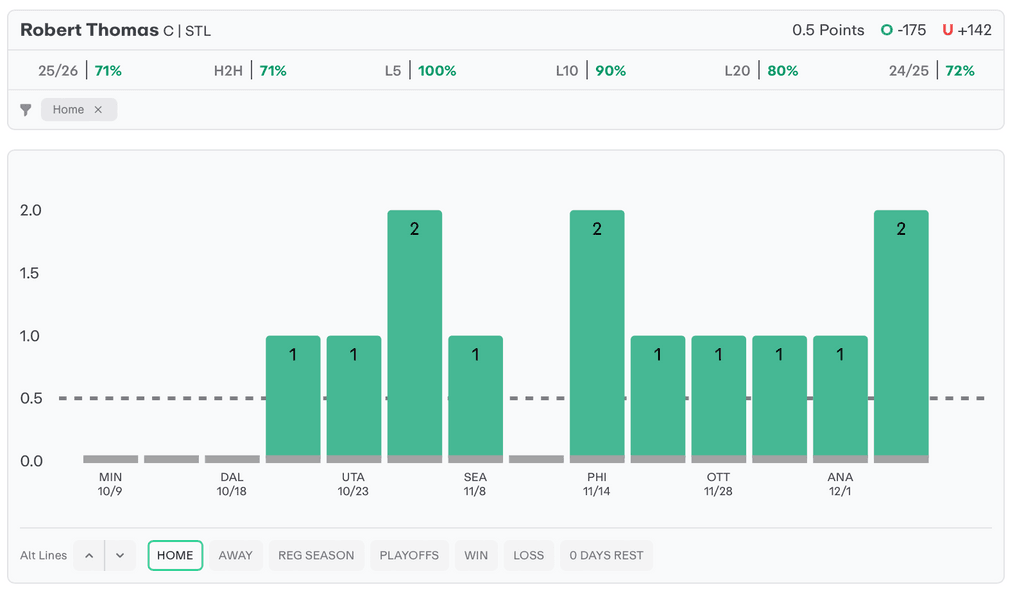Enable the REG SEASON filter
This screenshot has height=599, width=1024.
click(316, 556)
